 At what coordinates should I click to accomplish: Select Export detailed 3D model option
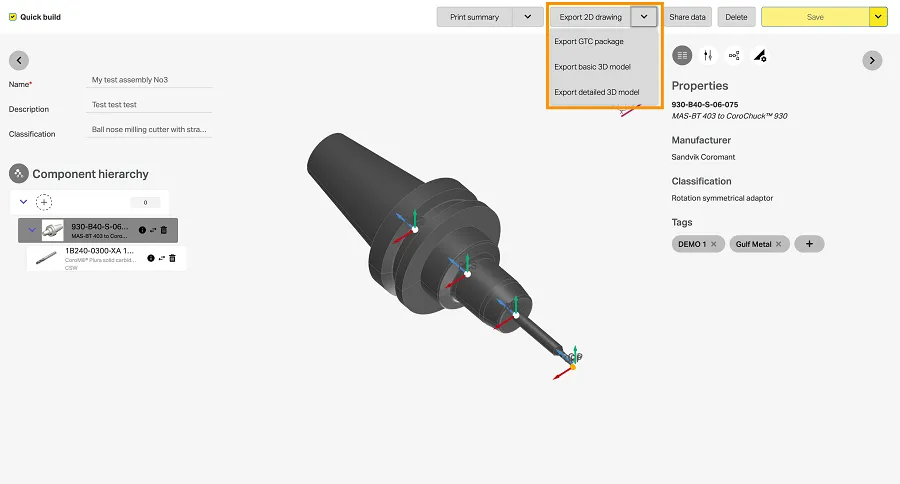coord(596,92)
